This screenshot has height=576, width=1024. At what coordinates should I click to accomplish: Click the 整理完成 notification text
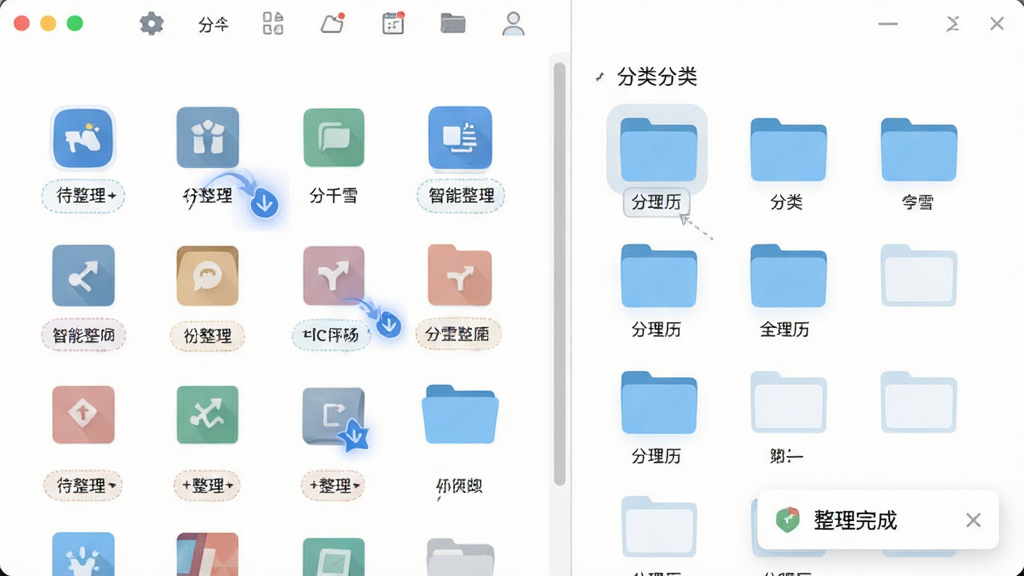(855, 520)
